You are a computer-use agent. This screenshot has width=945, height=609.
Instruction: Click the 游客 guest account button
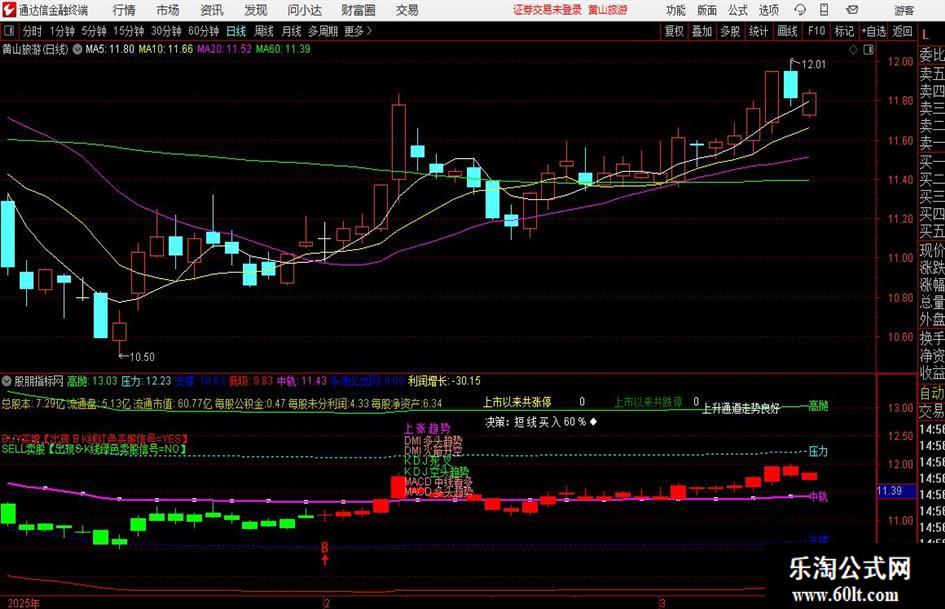(x=903, y=10)
